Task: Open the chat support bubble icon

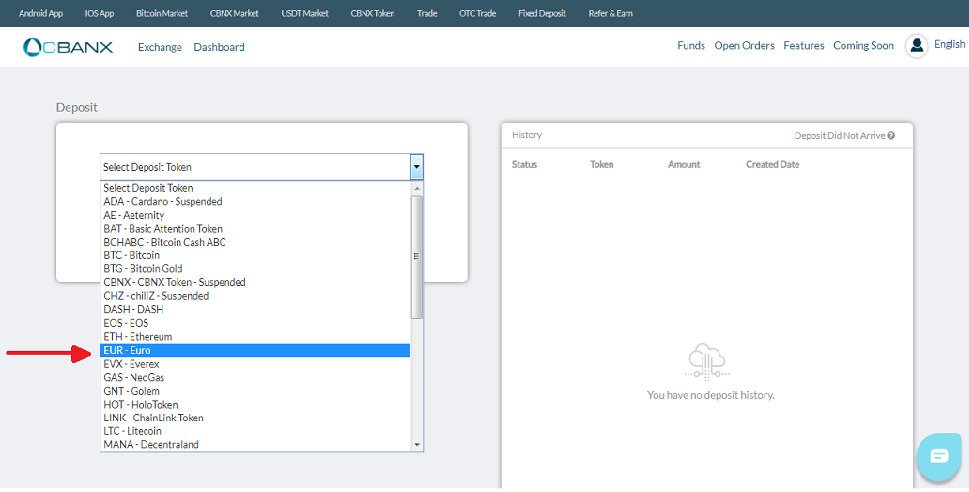Action: click(939, 457)
